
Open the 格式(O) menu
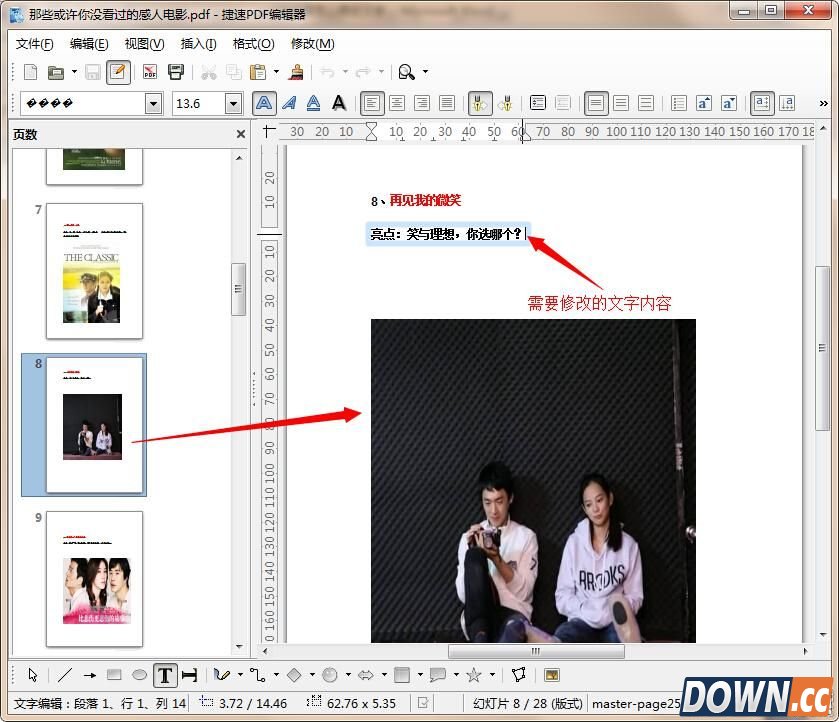[x=253, y=44]
